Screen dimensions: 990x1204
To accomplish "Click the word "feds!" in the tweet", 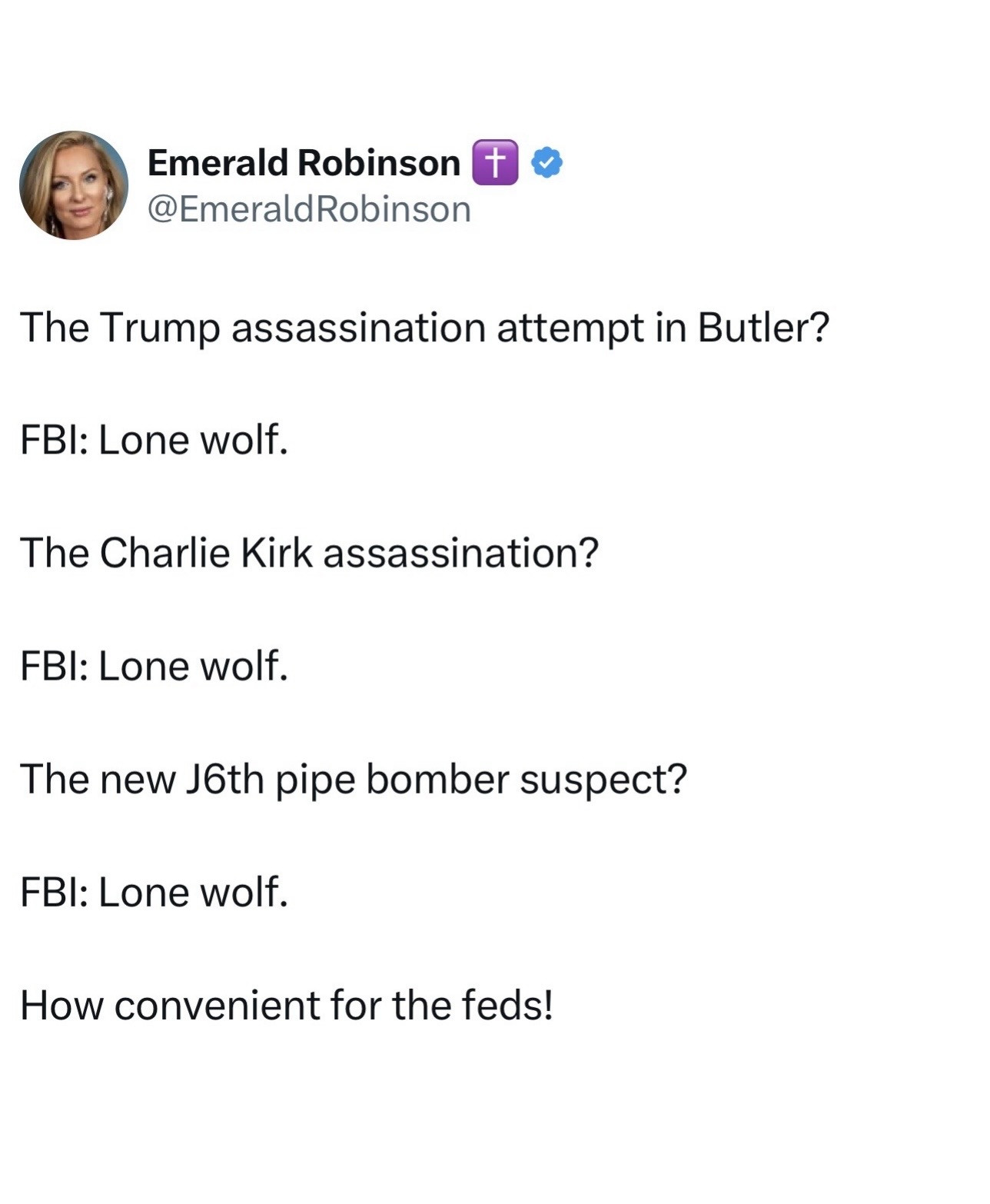I will [x=507, y=1005].
